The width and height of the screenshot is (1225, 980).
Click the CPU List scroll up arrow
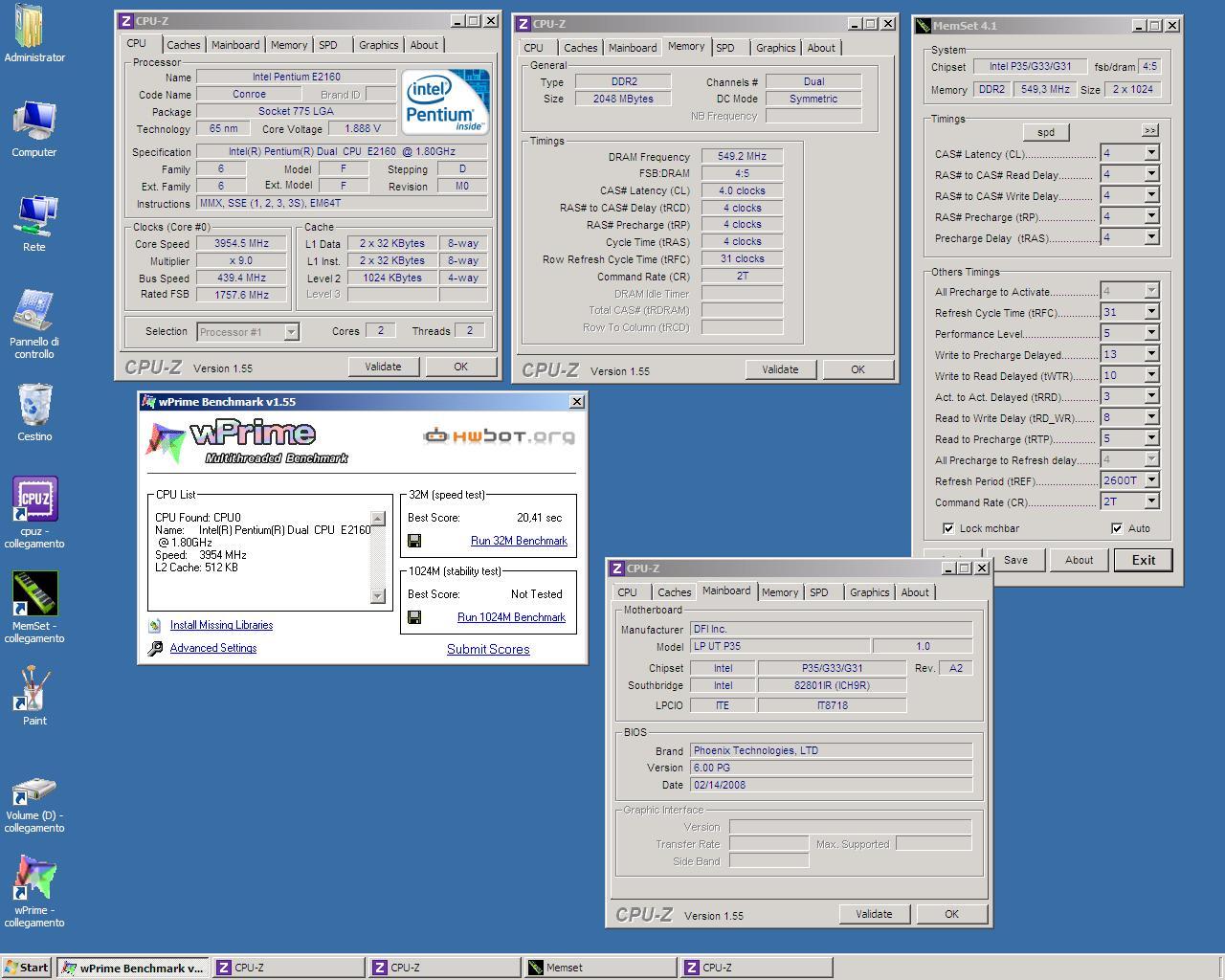pyautogui.click(x=377, y=519)
